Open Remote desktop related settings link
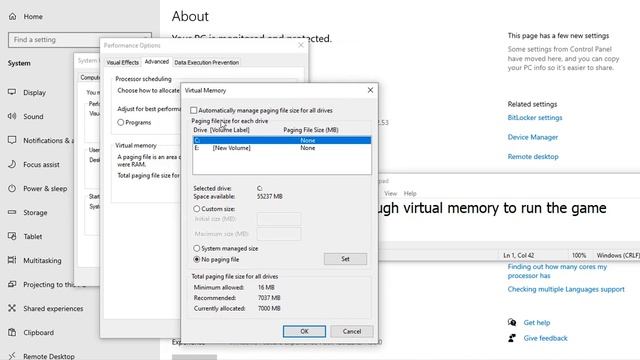640x360 pixels. pyautogui.click(x=533, y=156)
